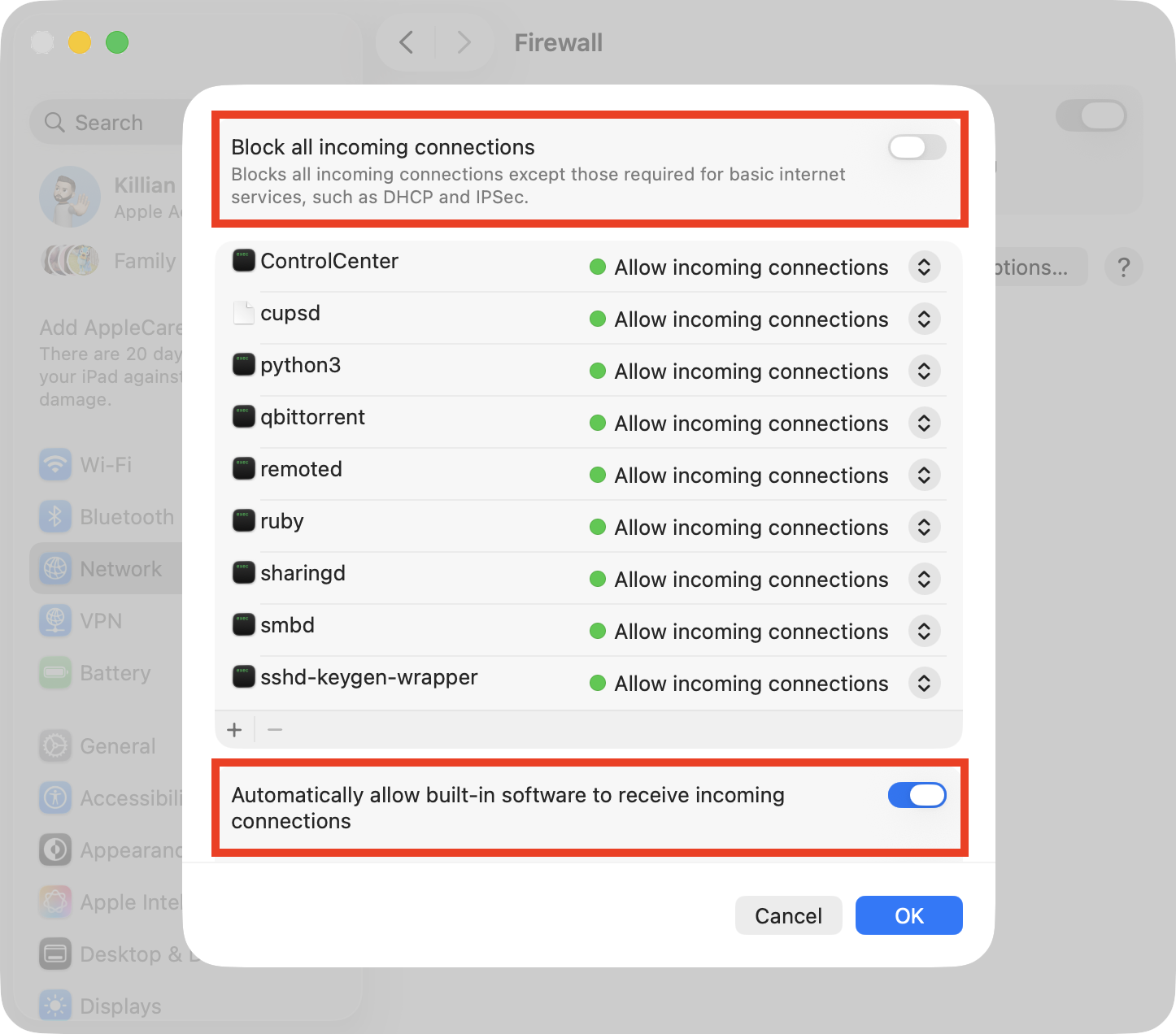Image resolution: width=1176 pixels, height=1034 pixels.
Task: Navigate back using the back arrow
Action: coord(406,42)
